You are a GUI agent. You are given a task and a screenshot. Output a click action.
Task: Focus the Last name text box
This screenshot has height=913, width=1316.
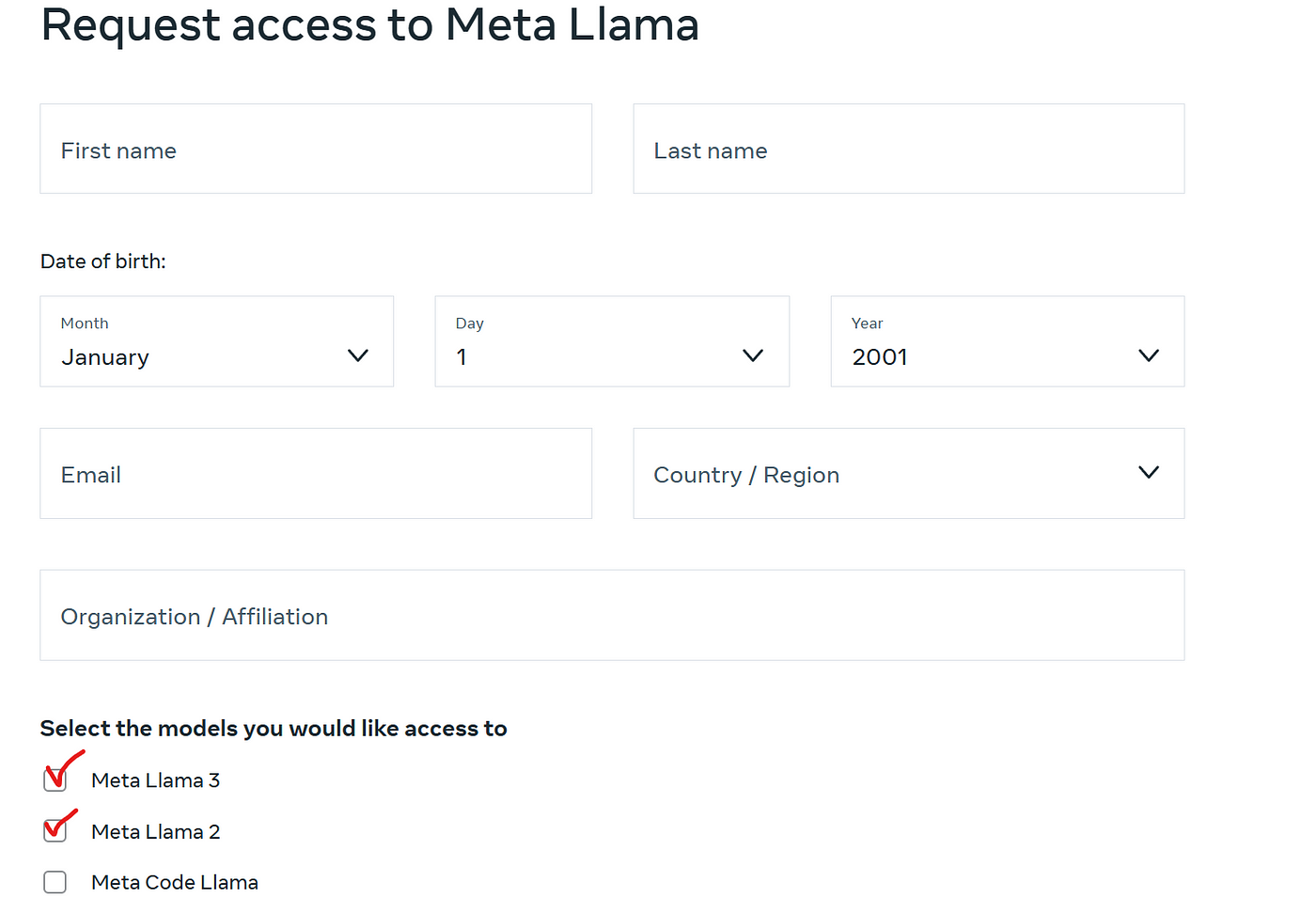click(x=908, y=150)
